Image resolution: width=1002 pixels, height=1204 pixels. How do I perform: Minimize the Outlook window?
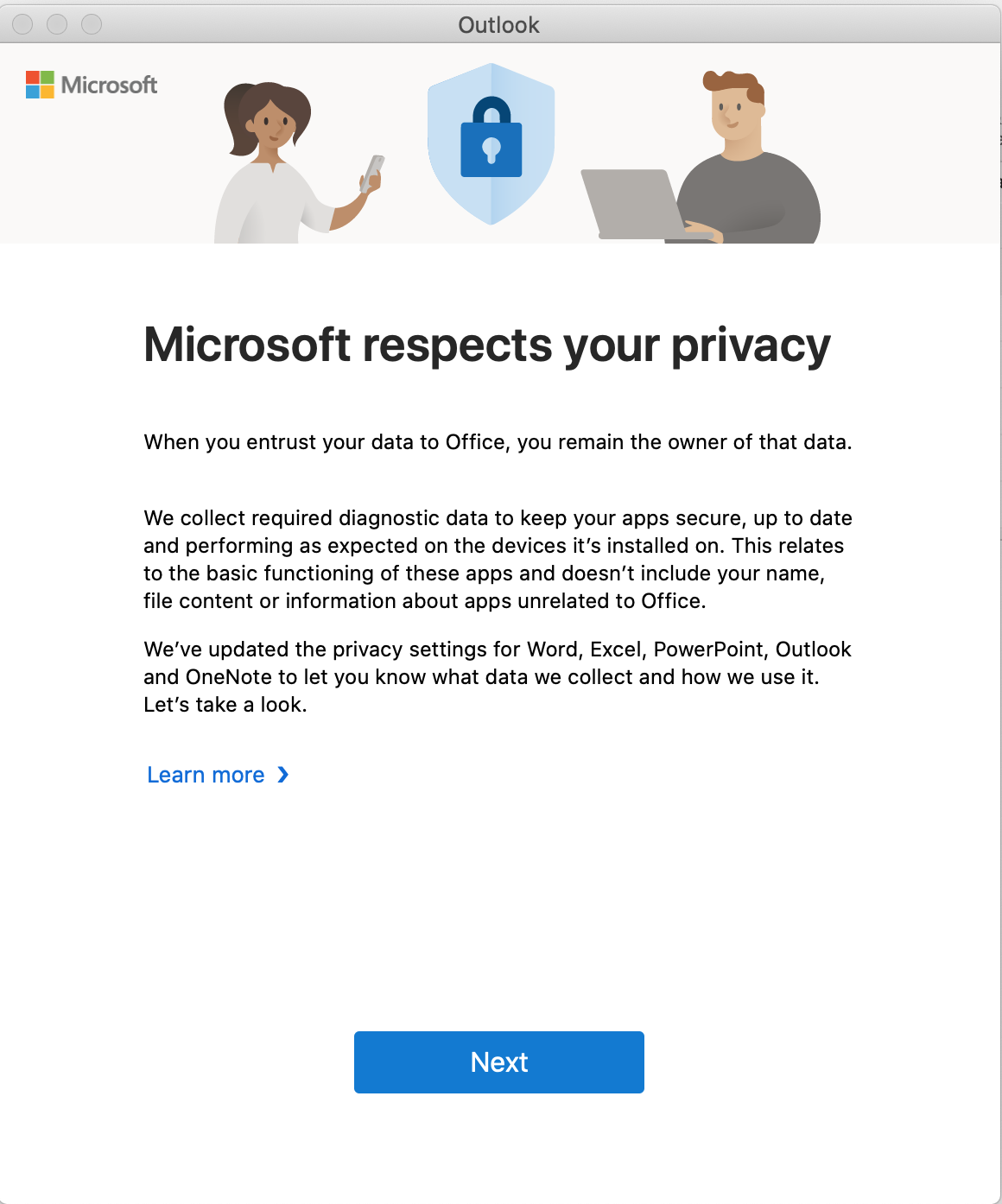[57, 24]
